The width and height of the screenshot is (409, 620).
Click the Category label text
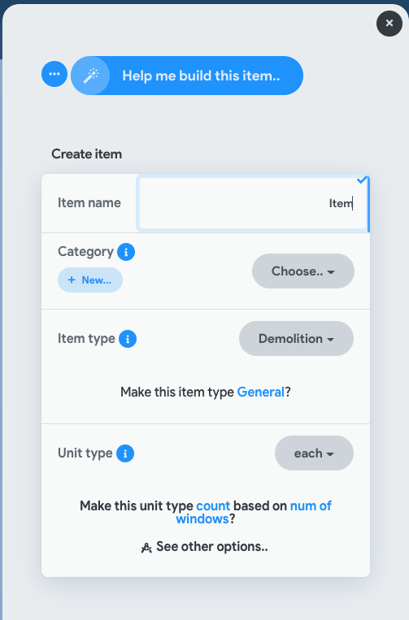tap(86, 252)
